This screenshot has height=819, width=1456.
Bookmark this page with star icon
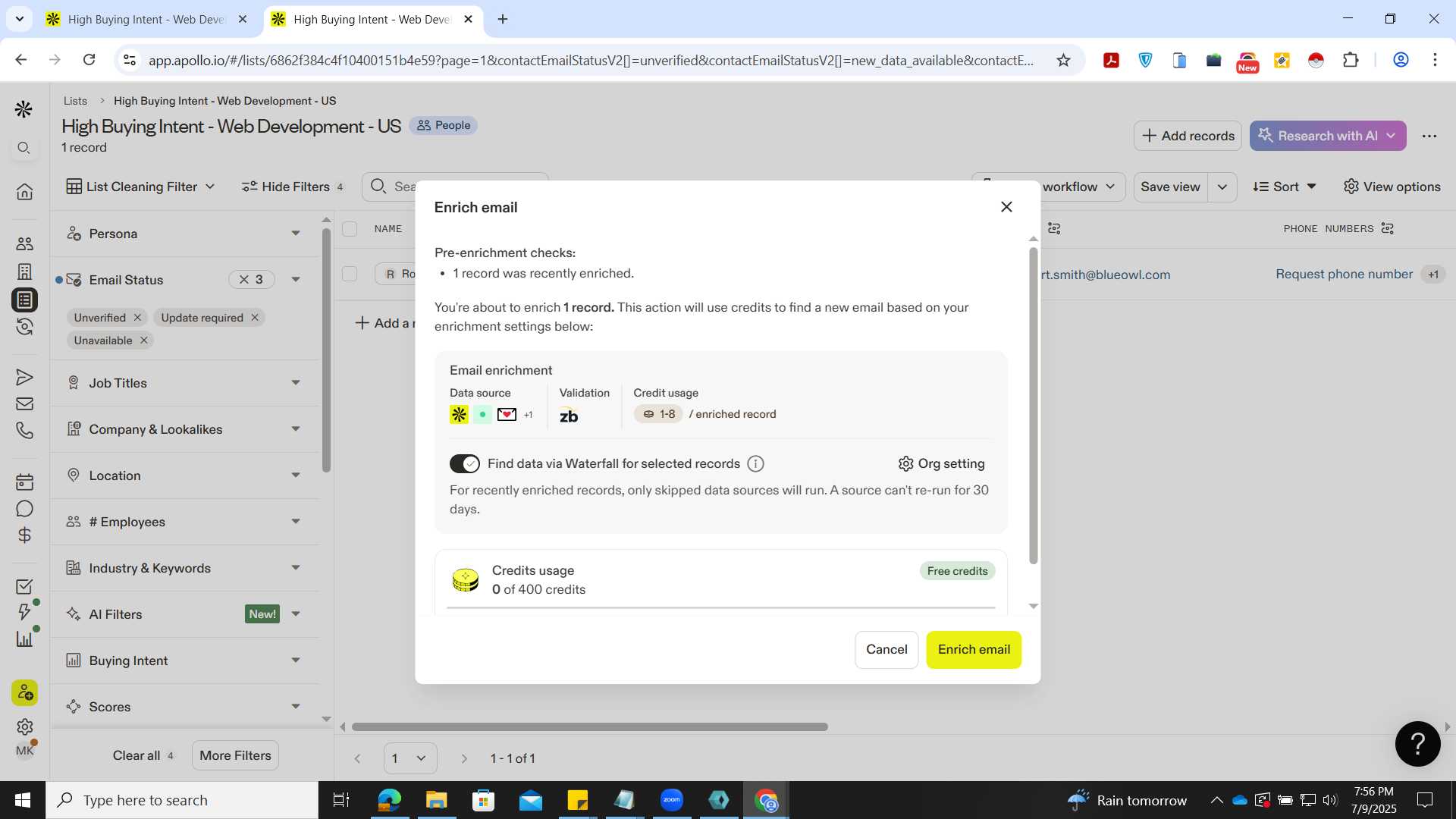[x=1063, y=60]
